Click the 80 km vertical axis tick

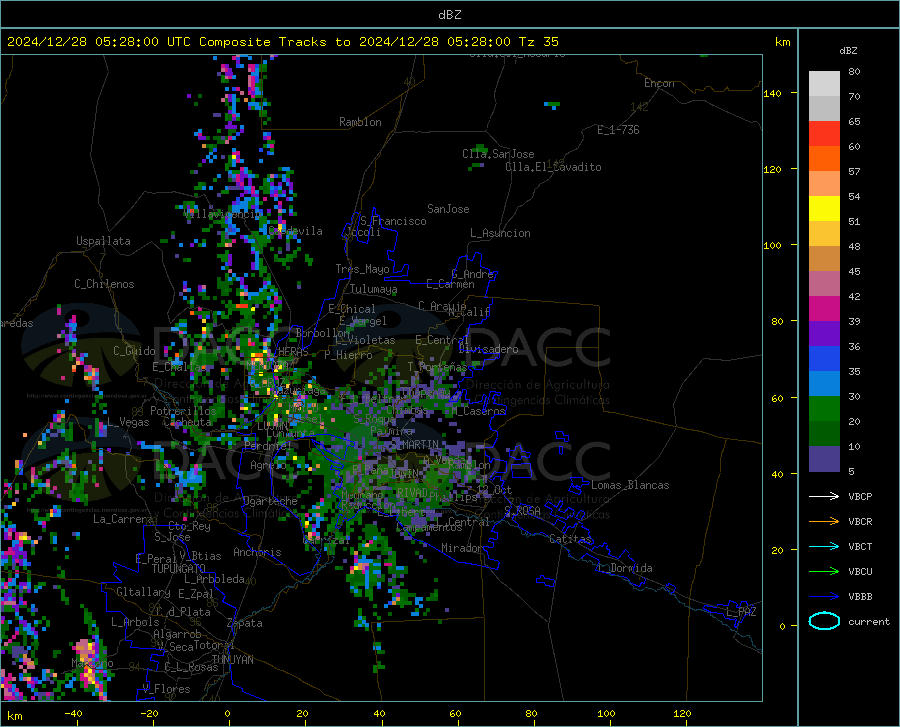click(777, 321)
